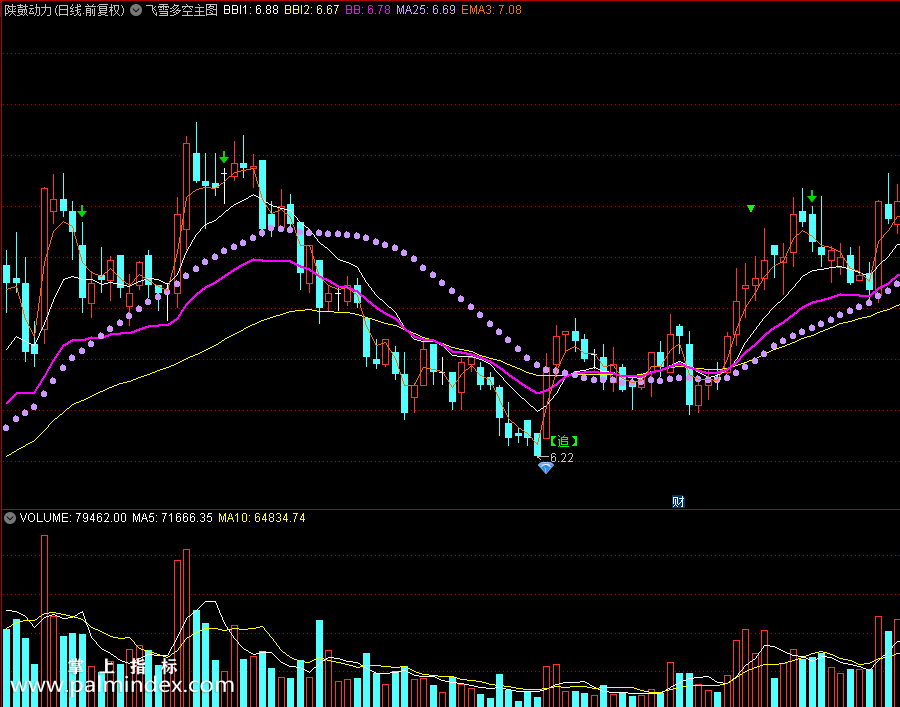Viewport: 900px width, 707px height.
Task: Click the 财 finance marker icon
Action: coord(678,502)
